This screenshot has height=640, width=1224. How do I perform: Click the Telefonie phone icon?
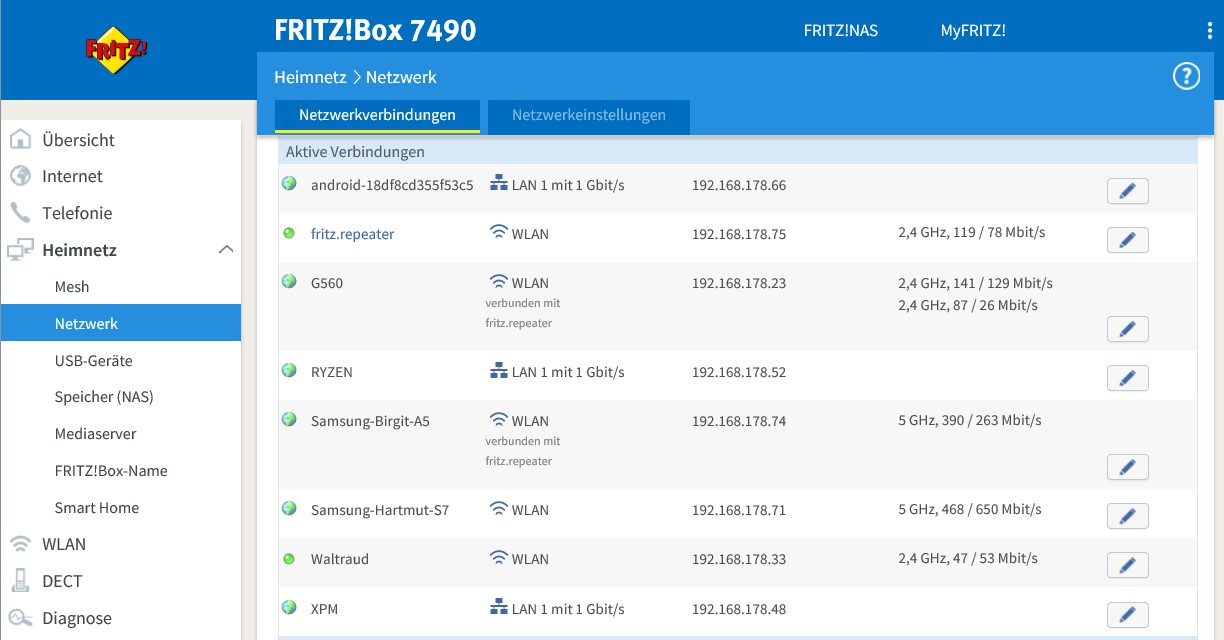(x=20, y=213)
